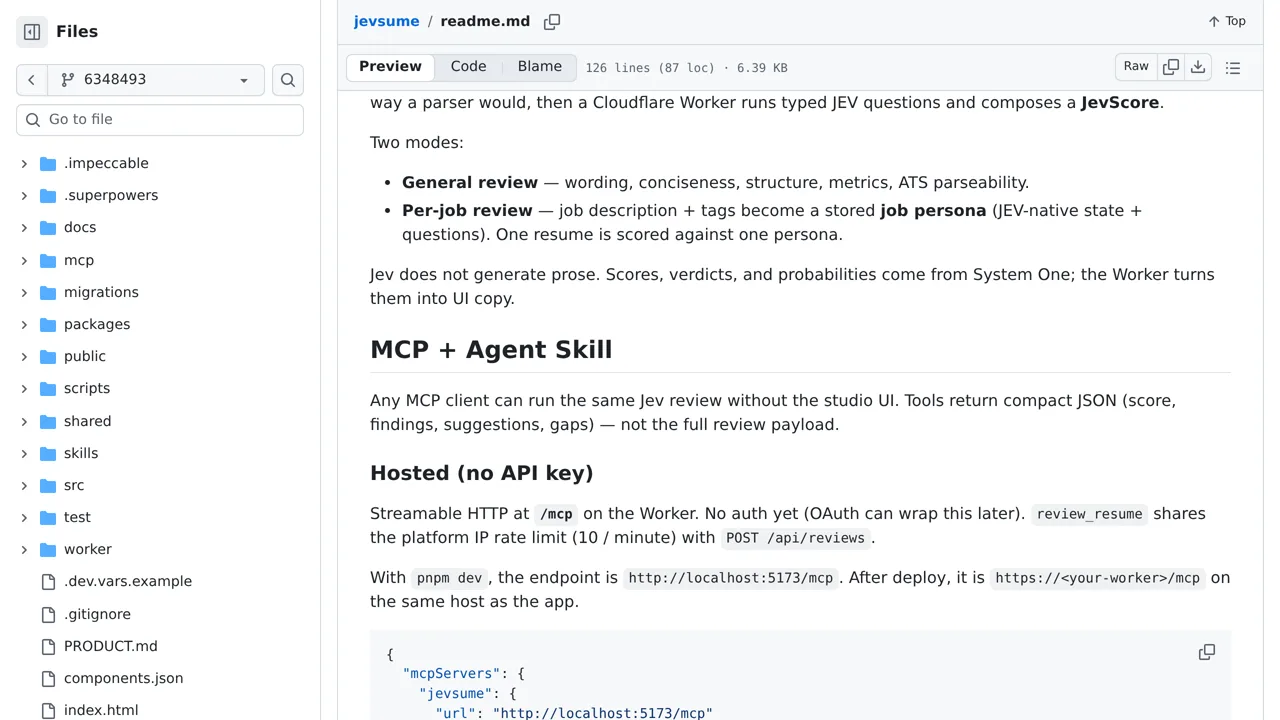Viewport: 1280px width, 720px height.
Task: Click the .gitignore file icon
Action: tap(48, 614)
